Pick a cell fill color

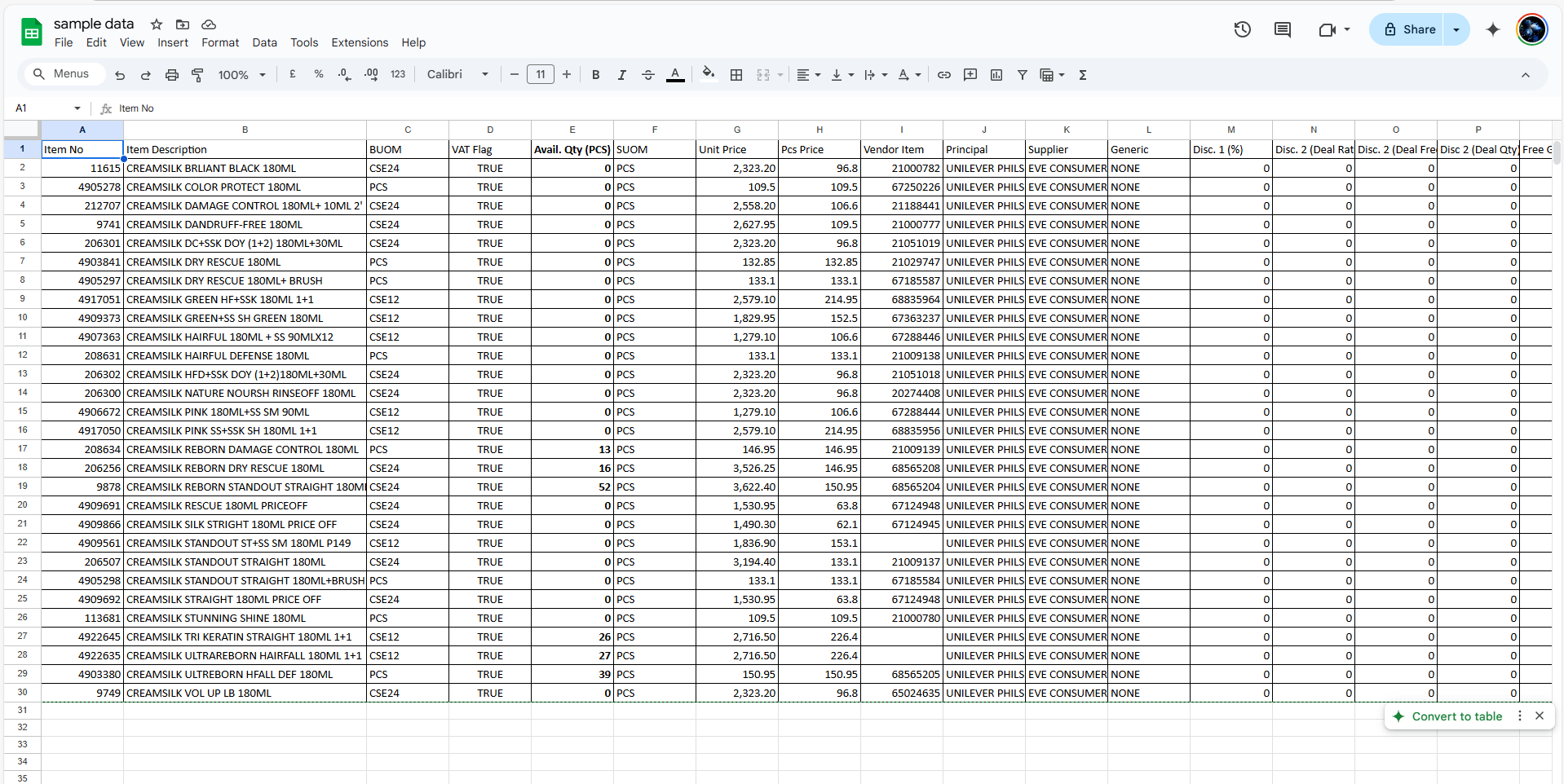coord(709,74)
